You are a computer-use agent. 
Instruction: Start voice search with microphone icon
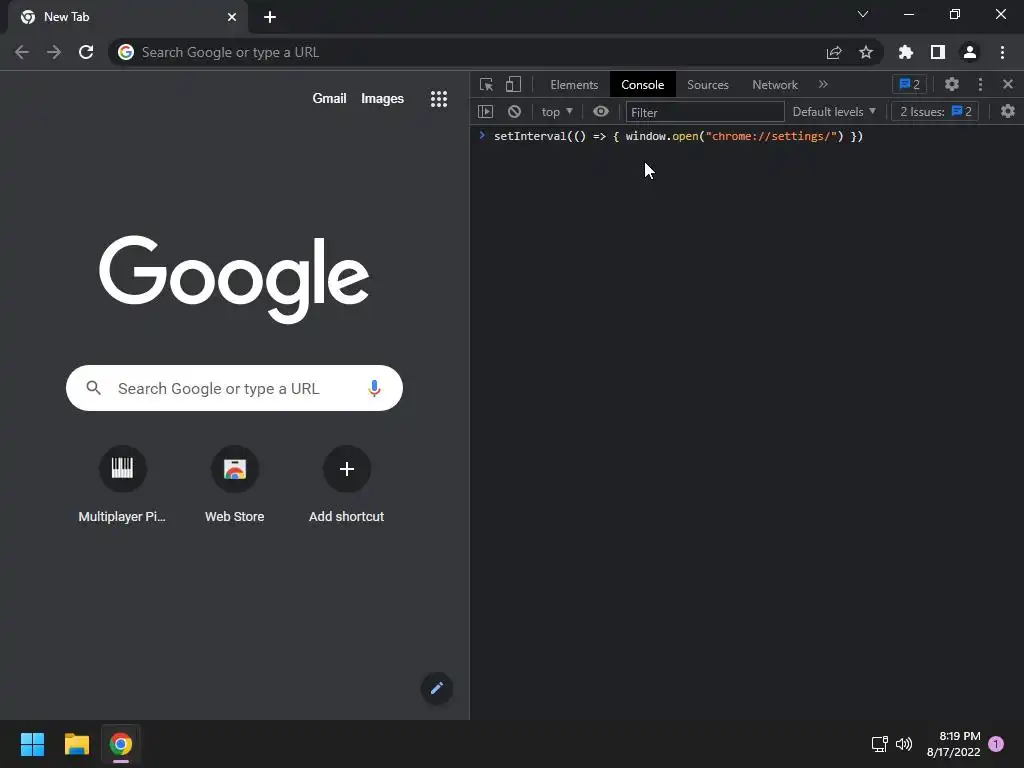pyautogui.click(x=374, y=389)
